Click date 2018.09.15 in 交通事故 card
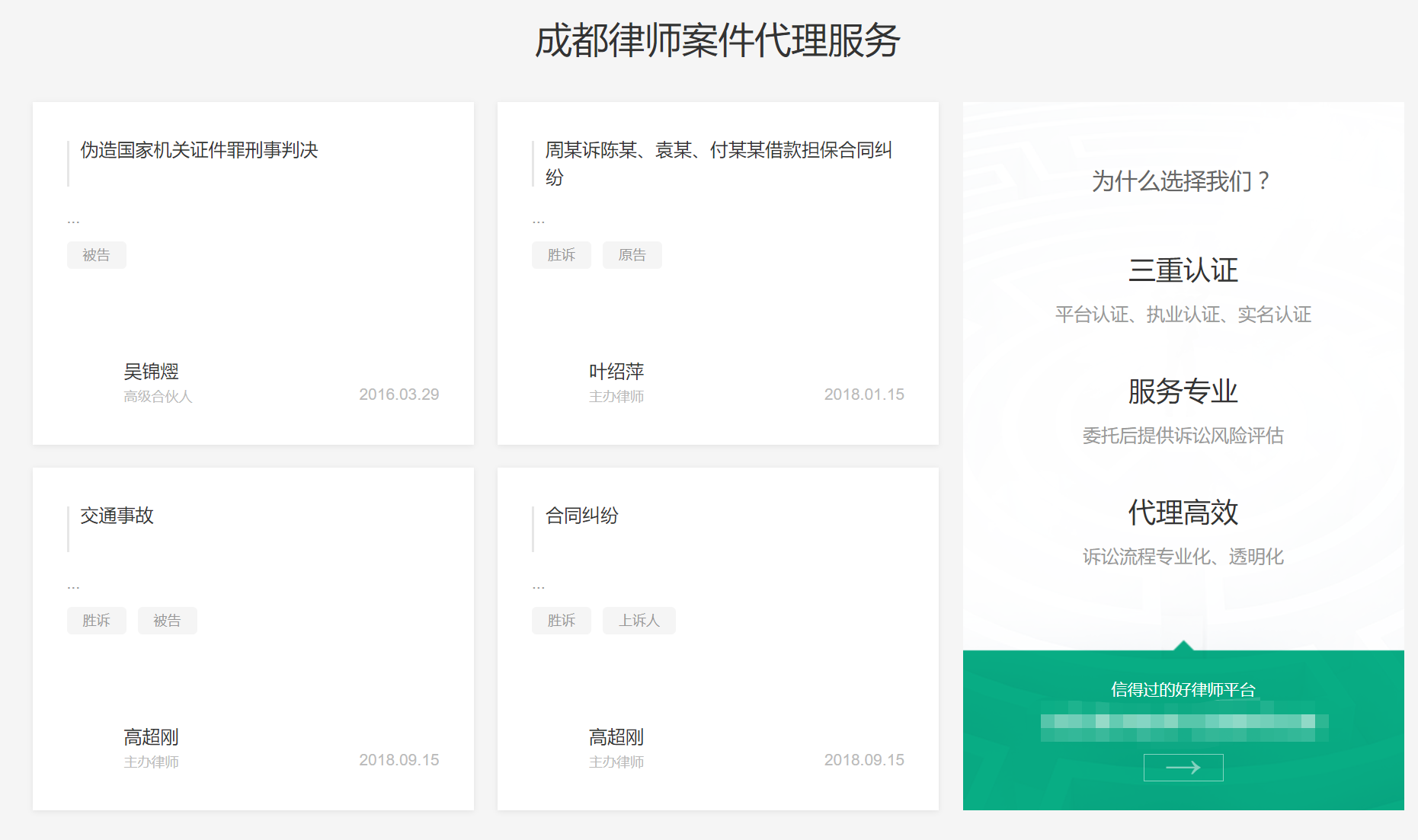 (x=399, y=760)
